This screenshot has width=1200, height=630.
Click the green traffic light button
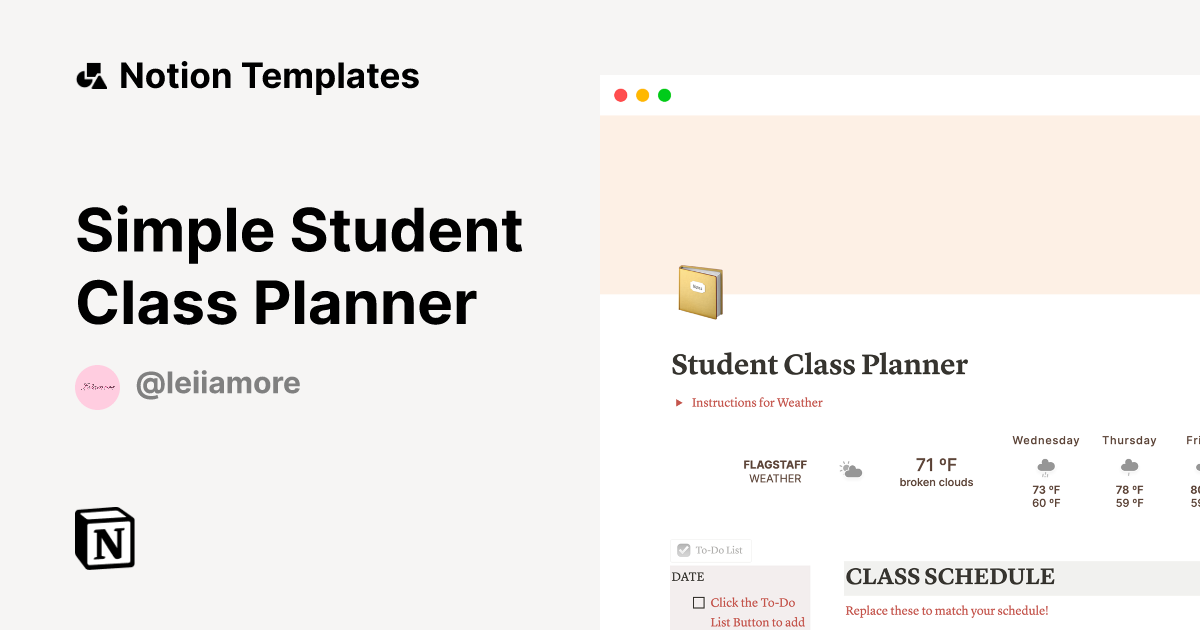tap(664, 94)
